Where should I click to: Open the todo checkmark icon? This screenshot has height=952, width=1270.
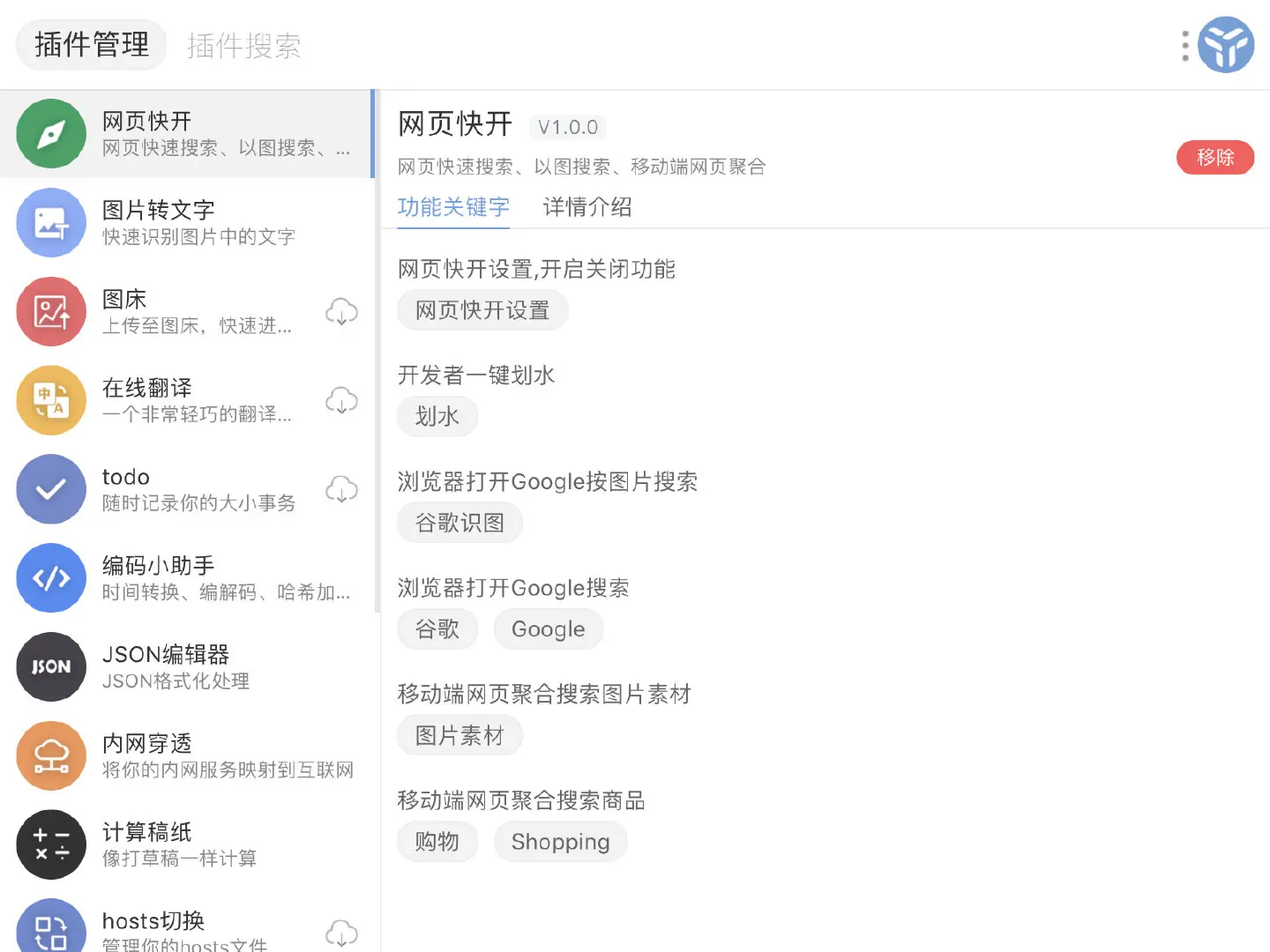pyautogui.click(x=51, y=489)
